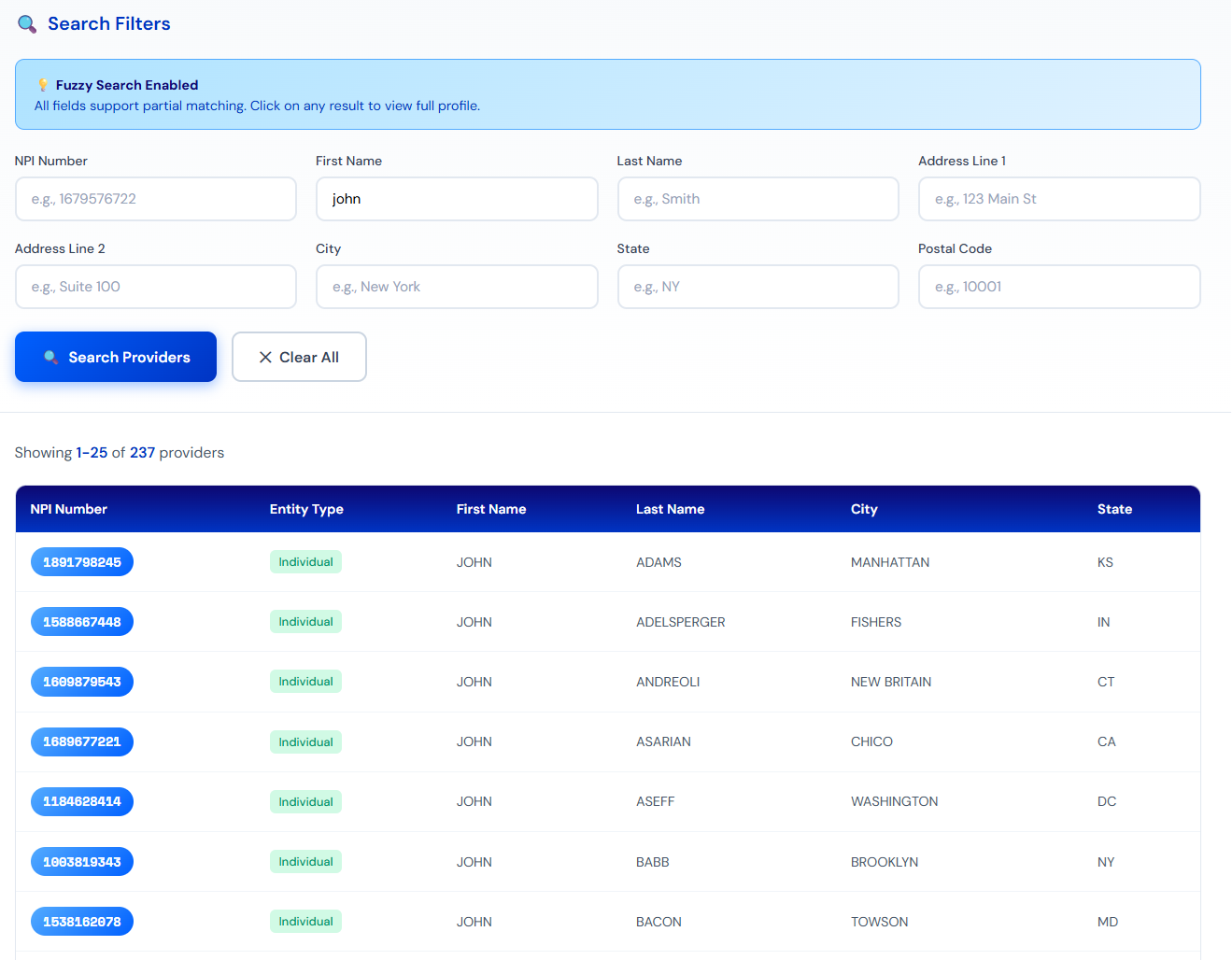Click the NPI badge 1689677221 for John Asarian
1232x960 pixels.
[82, 741]
